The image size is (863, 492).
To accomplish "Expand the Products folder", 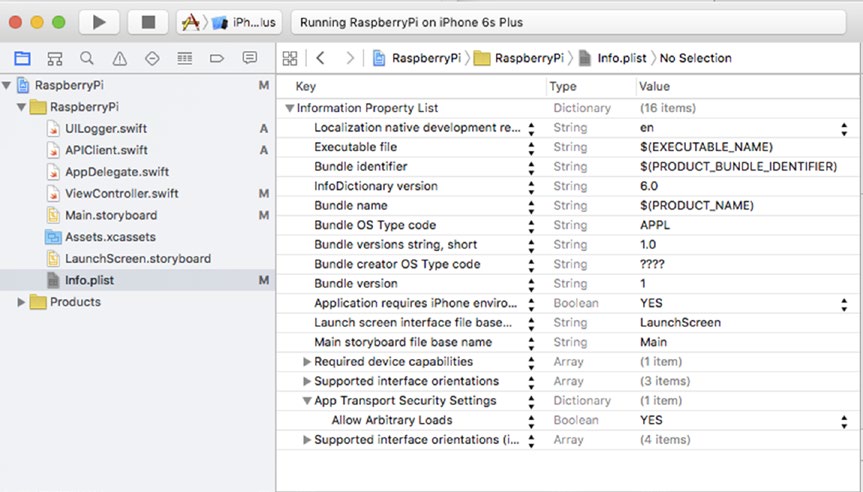I will [x=22, y=302].
